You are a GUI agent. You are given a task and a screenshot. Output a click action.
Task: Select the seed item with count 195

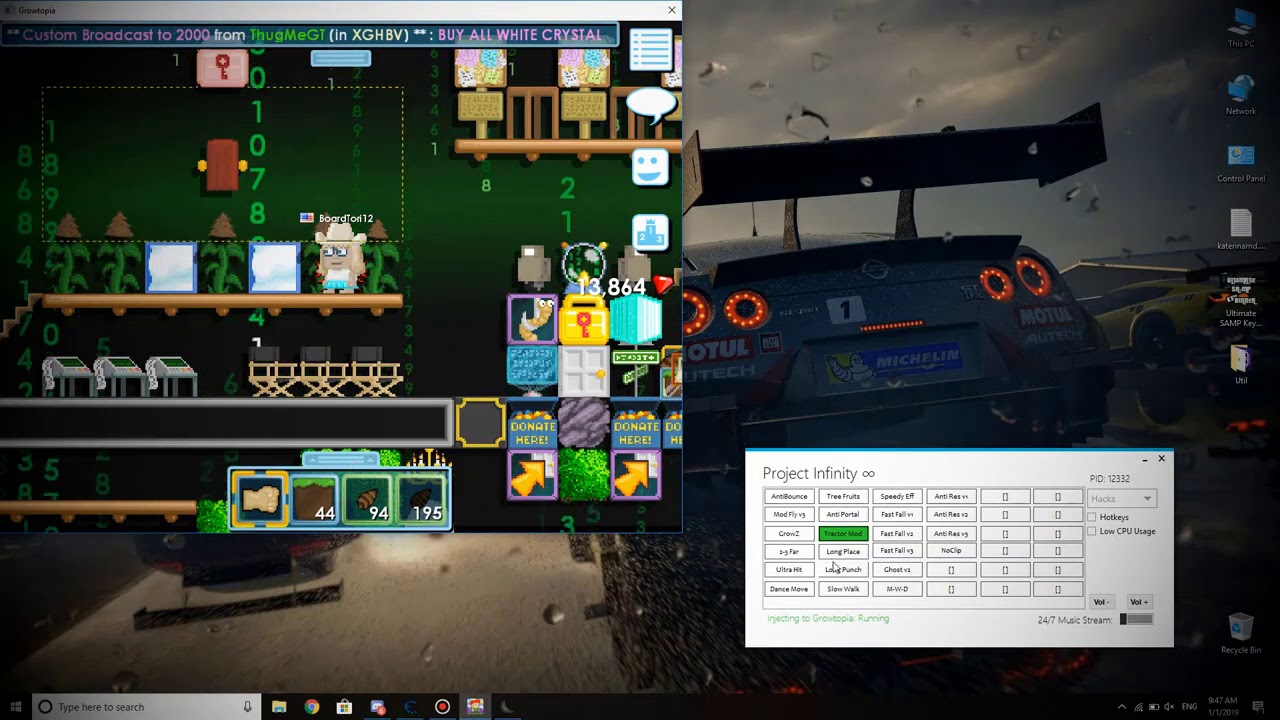pyautogui.click(x=420, y=499)
